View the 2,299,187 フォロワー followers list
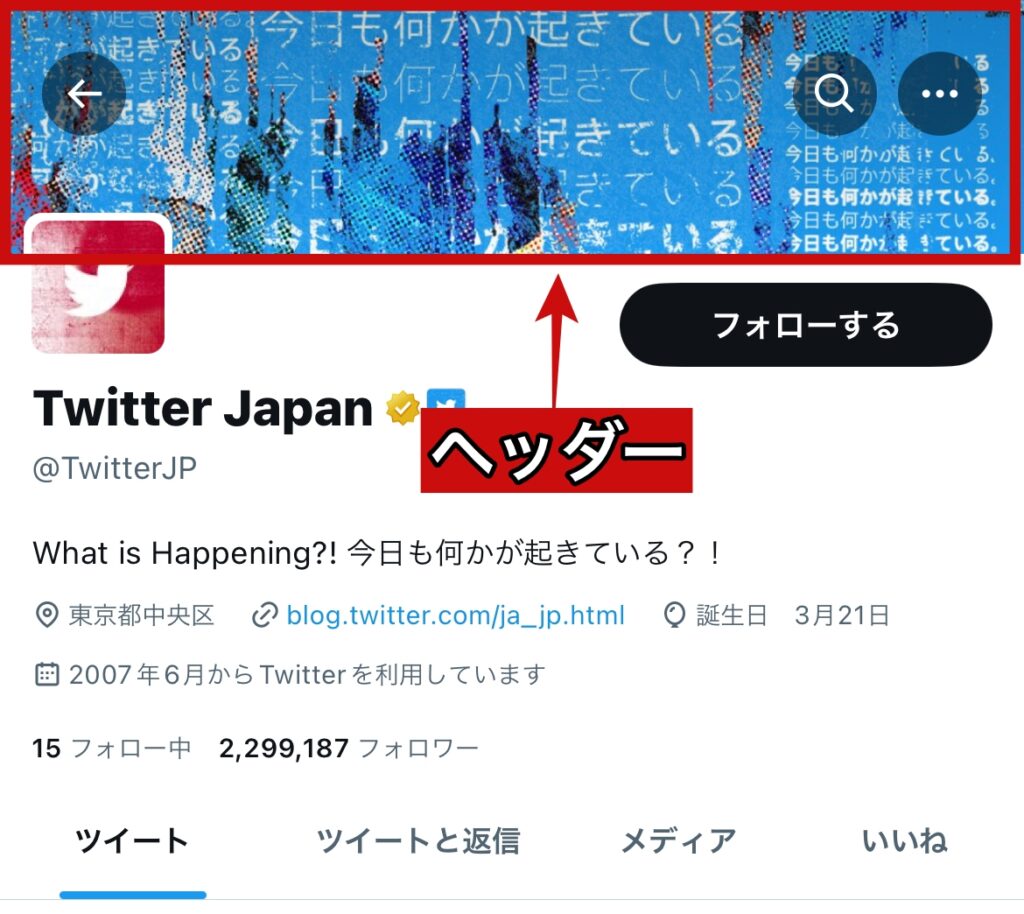Screen dimensions: 1024x914 [x=349, y=748]
